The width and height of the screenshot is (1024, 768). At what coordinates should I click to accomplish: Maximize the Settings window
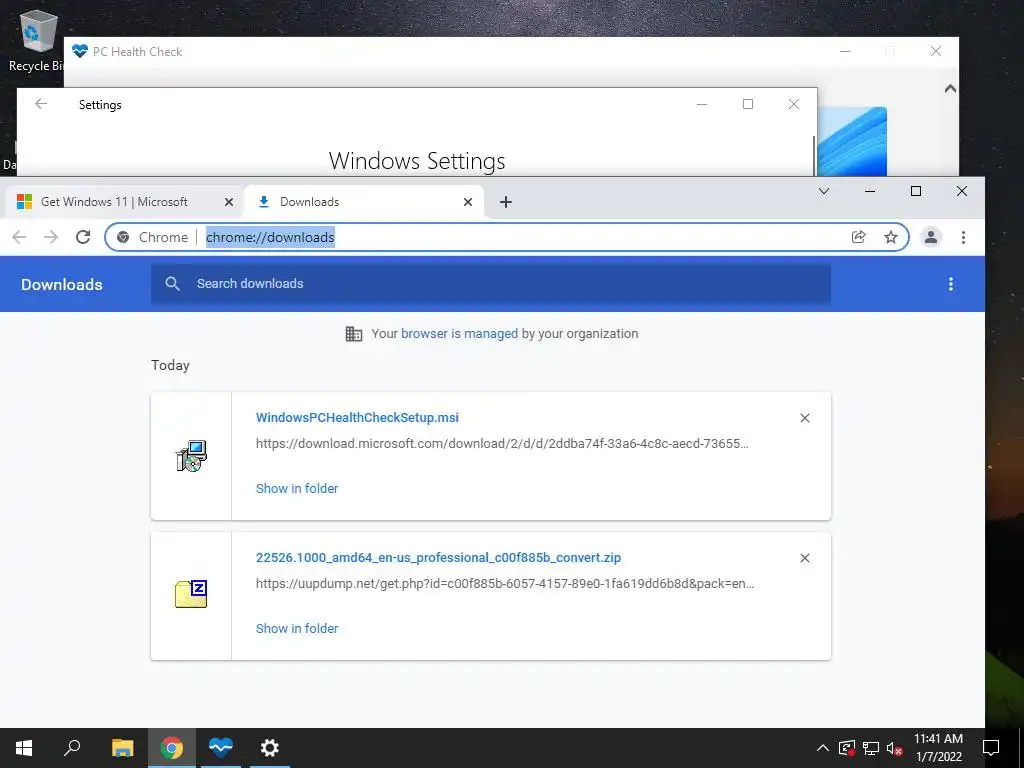(748, 104)
